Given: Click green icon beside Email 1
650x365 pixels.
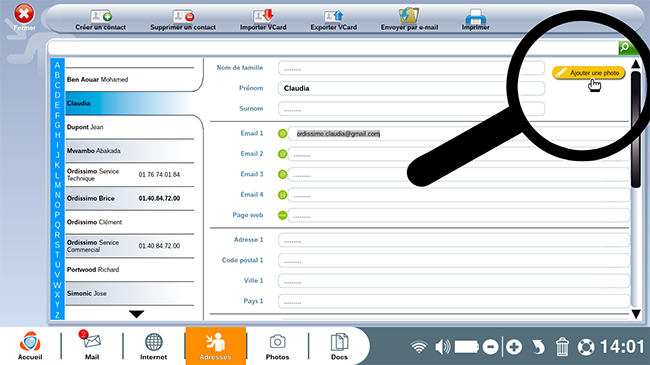Looking at the screenshot, I should tap(282, 134).
